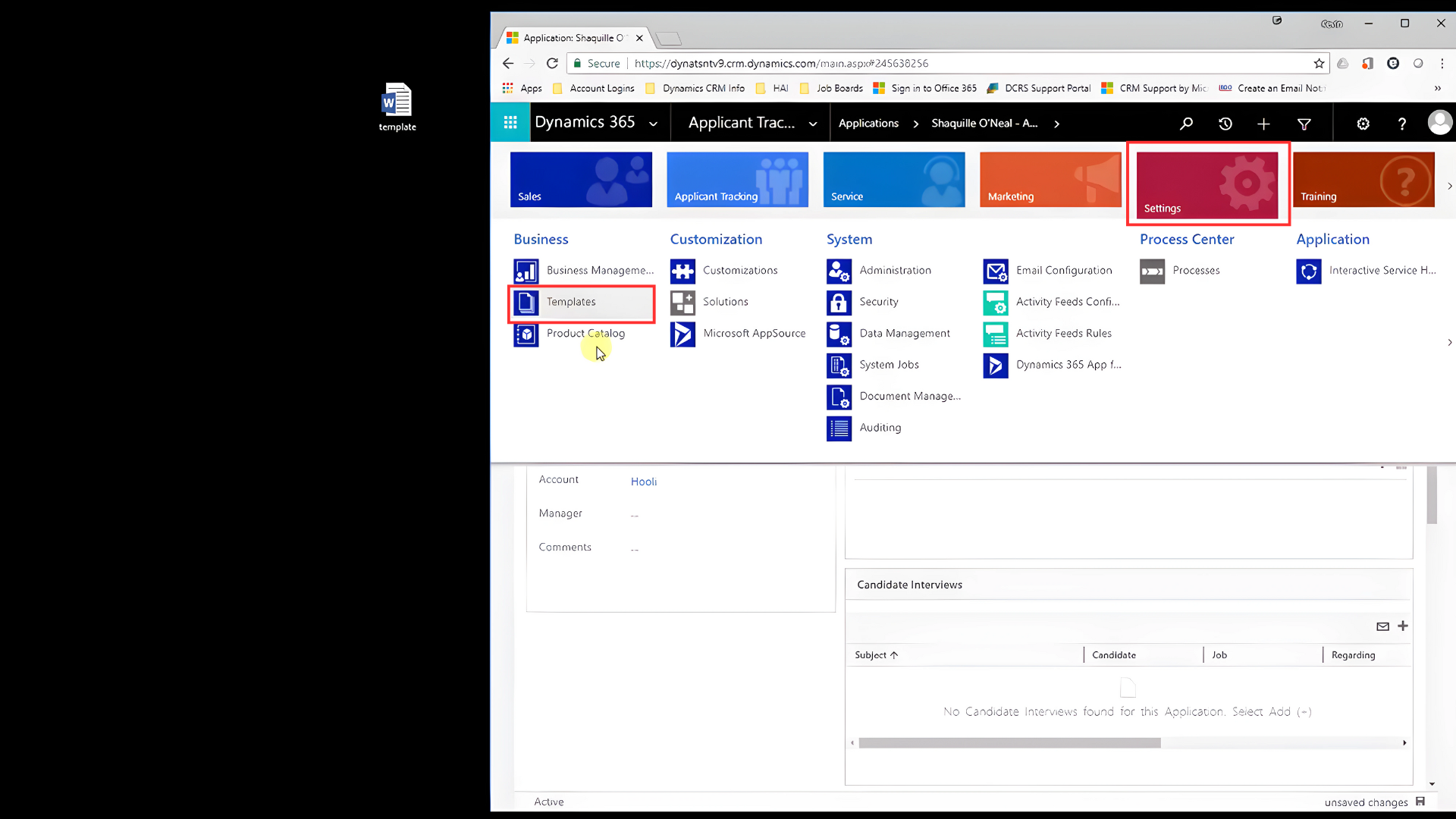Viewport: 1456px width, 819px height.
Task: Click the search magnifier icon in nav bar
Action: (1186, 123)
